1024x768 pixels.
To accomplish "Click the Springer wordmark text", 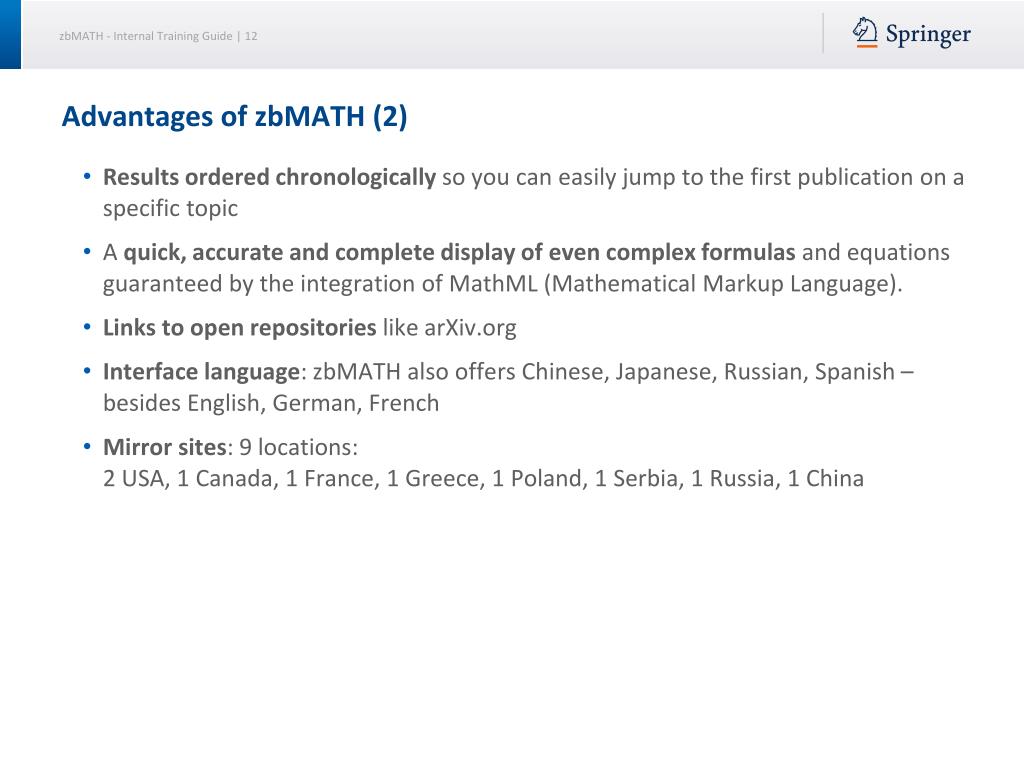I will (928, 35).
